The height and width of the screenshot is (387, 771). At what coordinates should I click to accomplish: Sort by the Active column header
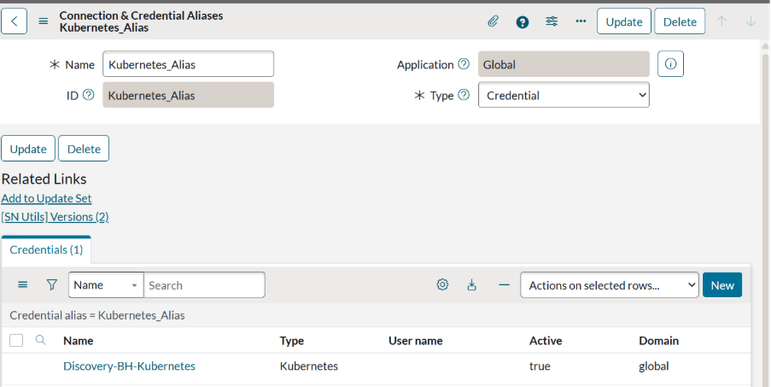point(545,340)
